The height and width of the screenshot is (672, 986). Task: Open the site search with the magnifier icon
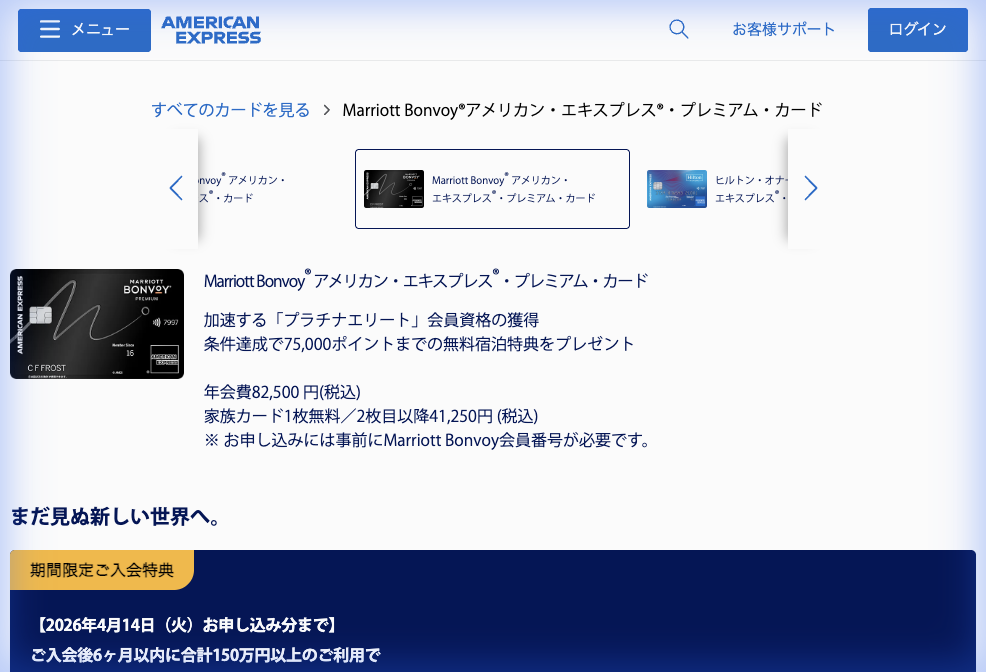pyautogui.click(x=678, y=29)
